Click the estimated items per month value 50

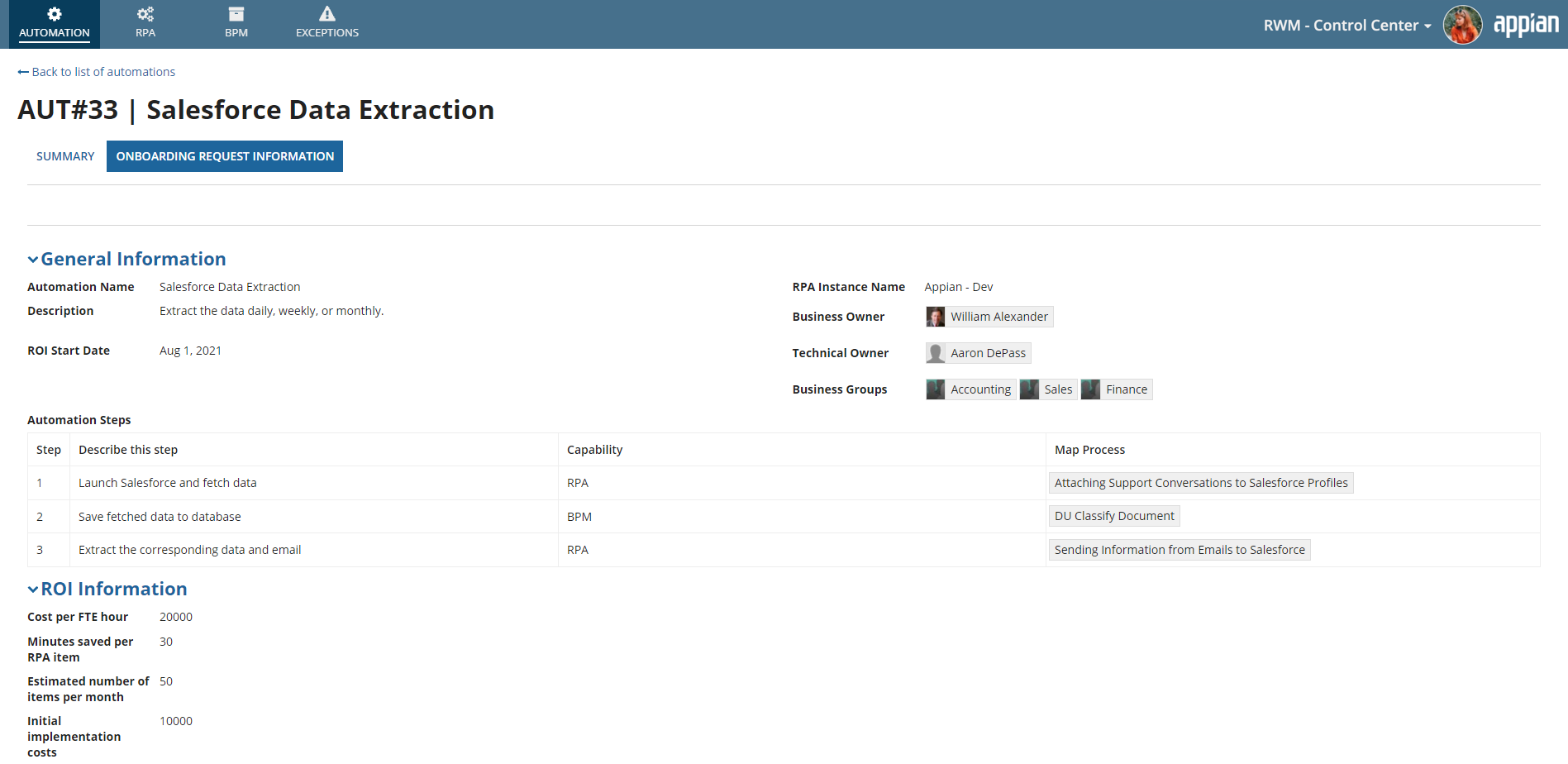point(166,681)
